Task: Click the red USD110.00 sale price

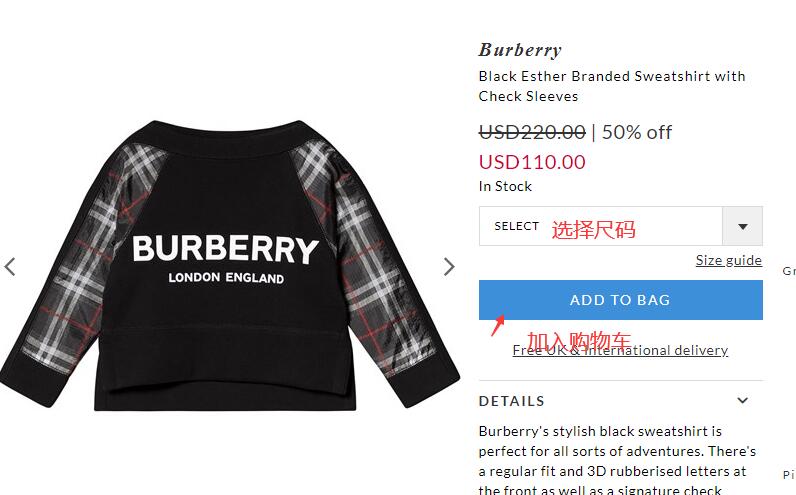Action: click(x=532, y=162)
